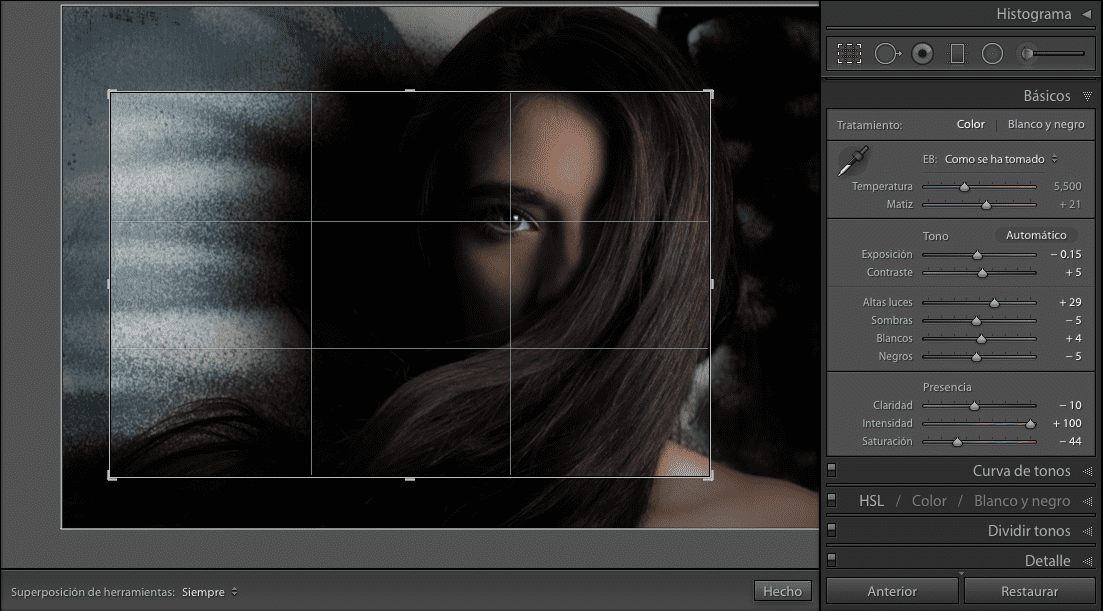1103x611 pixels.
Task: Pick the Radial Filter tool
Action: [992, 54]
